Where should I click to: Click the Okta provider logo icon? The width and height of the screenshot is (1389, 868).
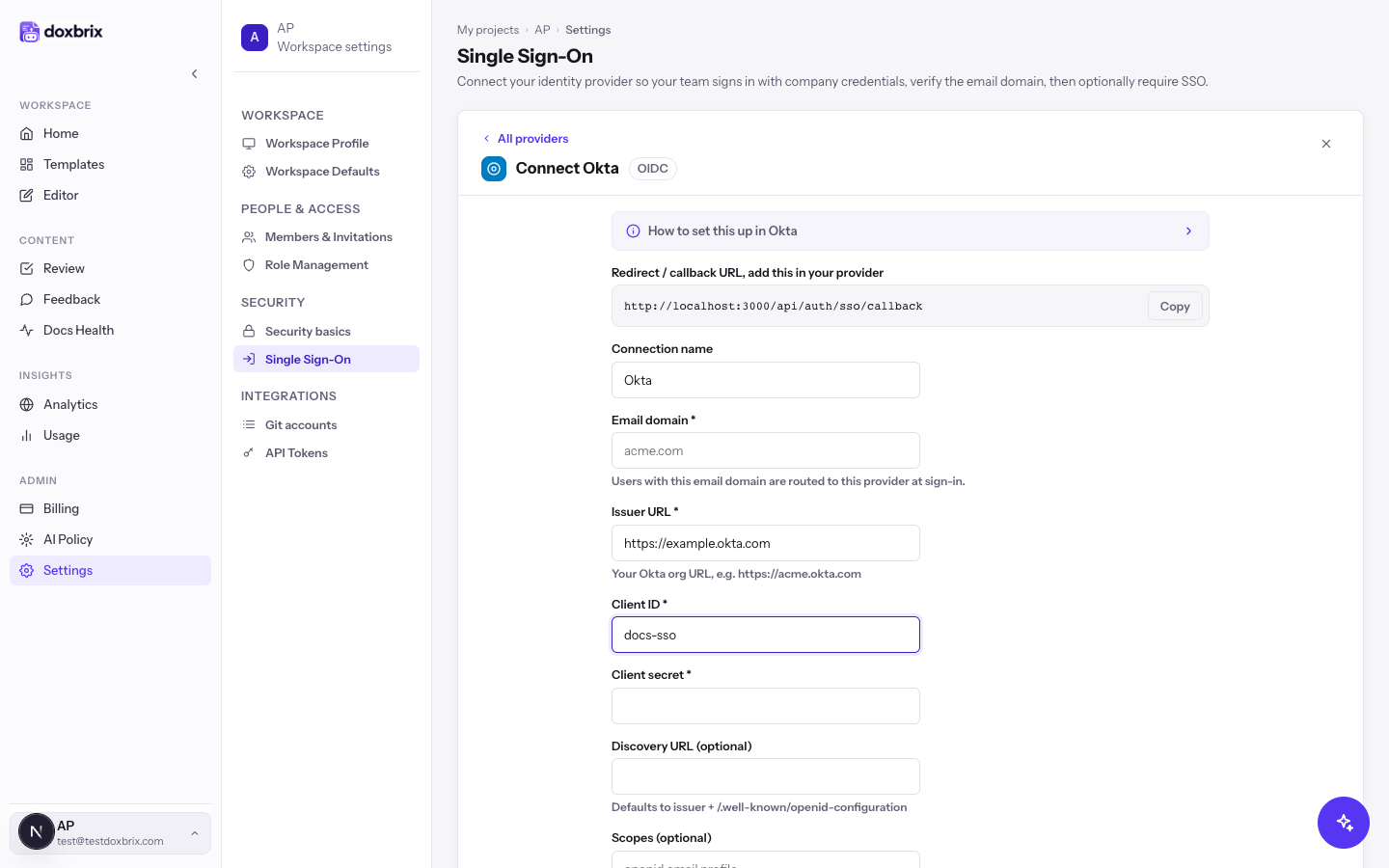(x=494, y=169)
